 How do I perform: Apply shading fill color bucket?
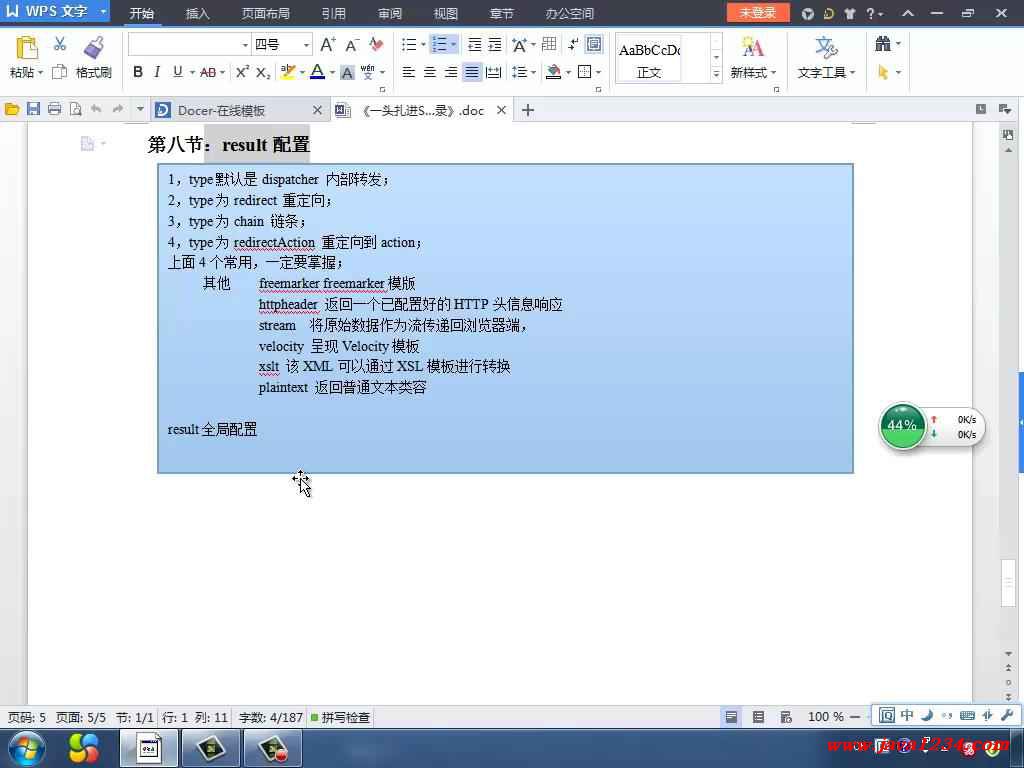[x=553, y=72]
